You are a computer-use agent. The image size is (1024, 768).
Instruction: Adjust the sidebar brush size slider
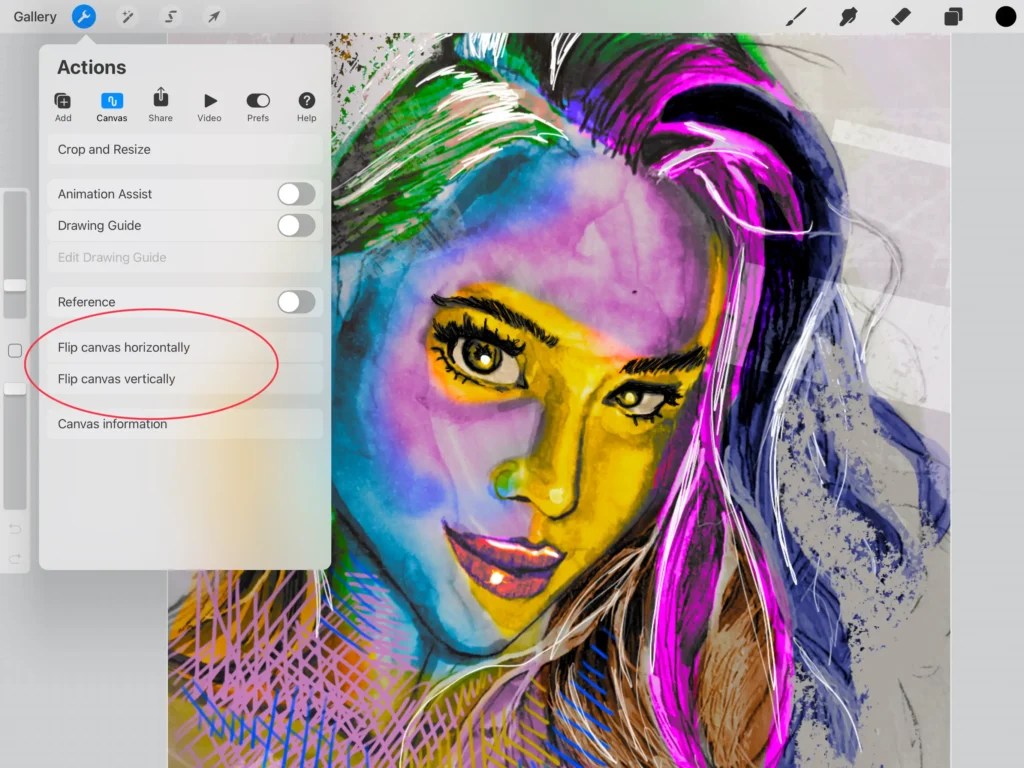point(15,286)
